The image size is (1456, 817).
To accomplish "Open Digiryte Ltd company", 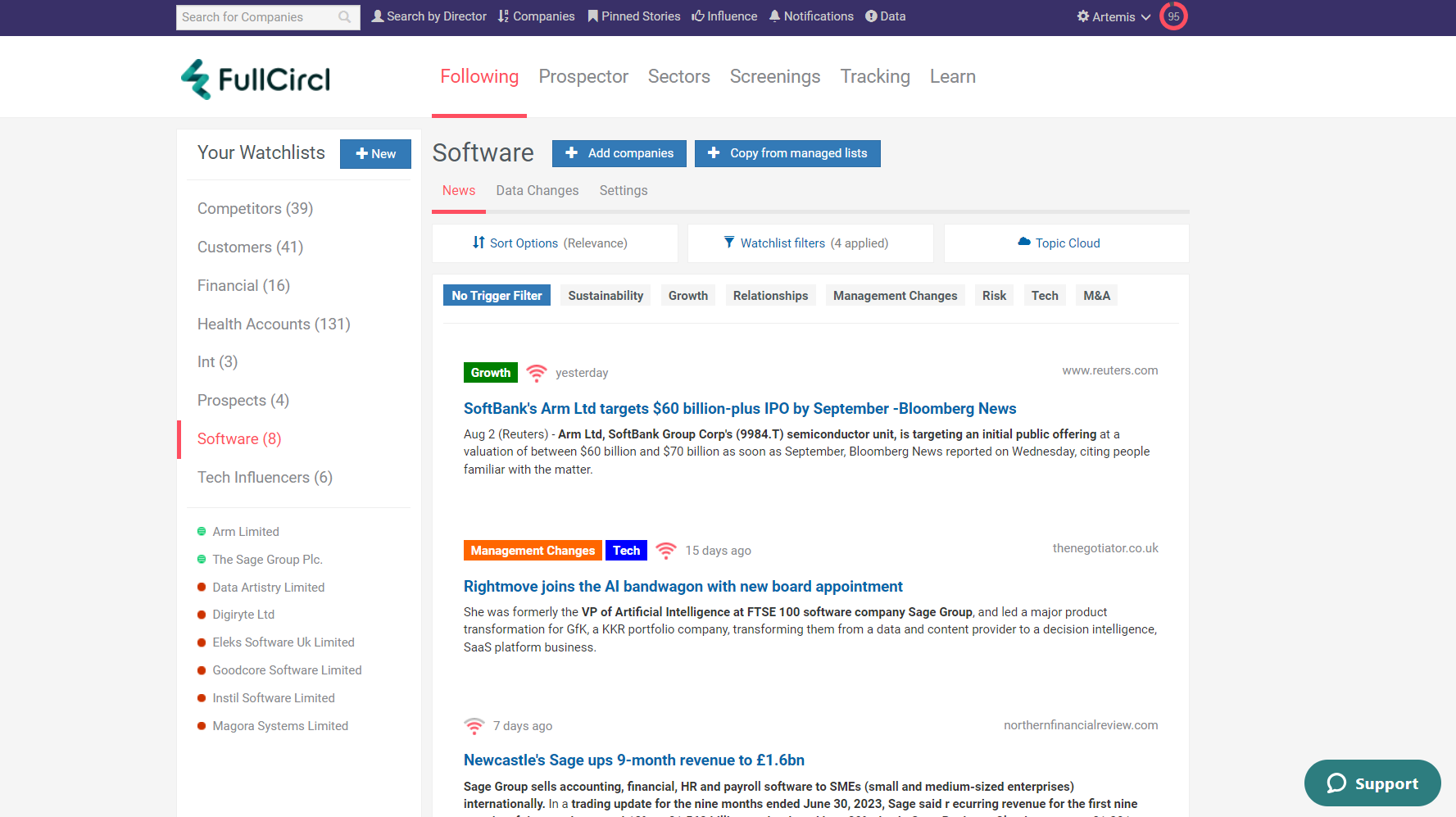I will (243, 615).
